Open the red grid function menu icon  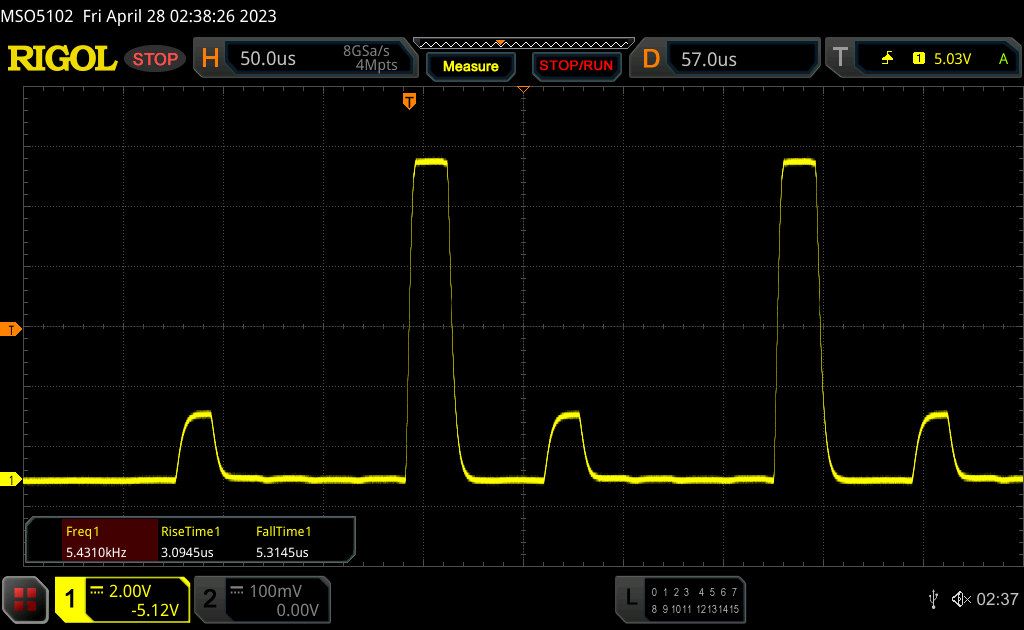point(25,599)
